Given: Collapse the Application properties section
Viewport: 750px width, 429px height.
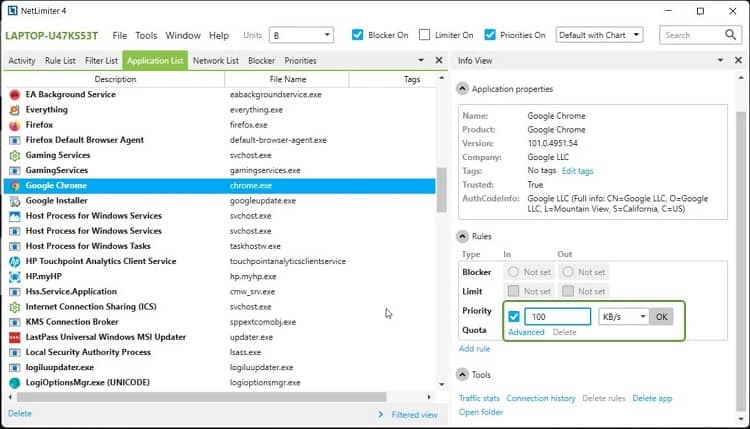Looking at the screenshot, I should [462, 89].
